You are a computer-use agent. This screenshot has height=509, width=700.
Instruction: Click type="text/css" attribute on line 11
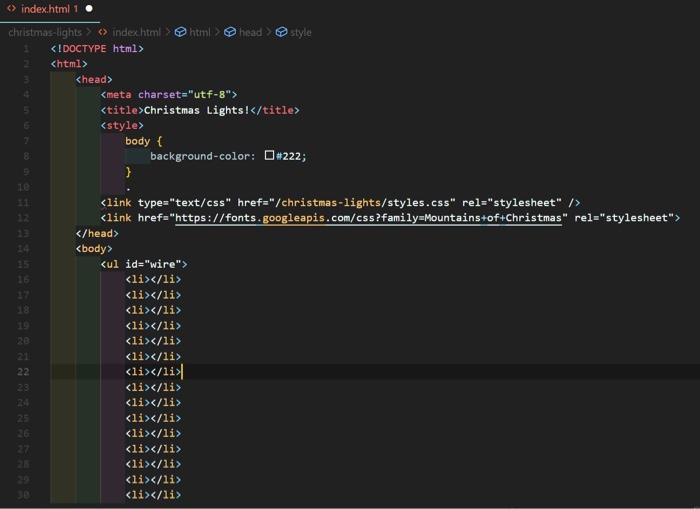184,203
